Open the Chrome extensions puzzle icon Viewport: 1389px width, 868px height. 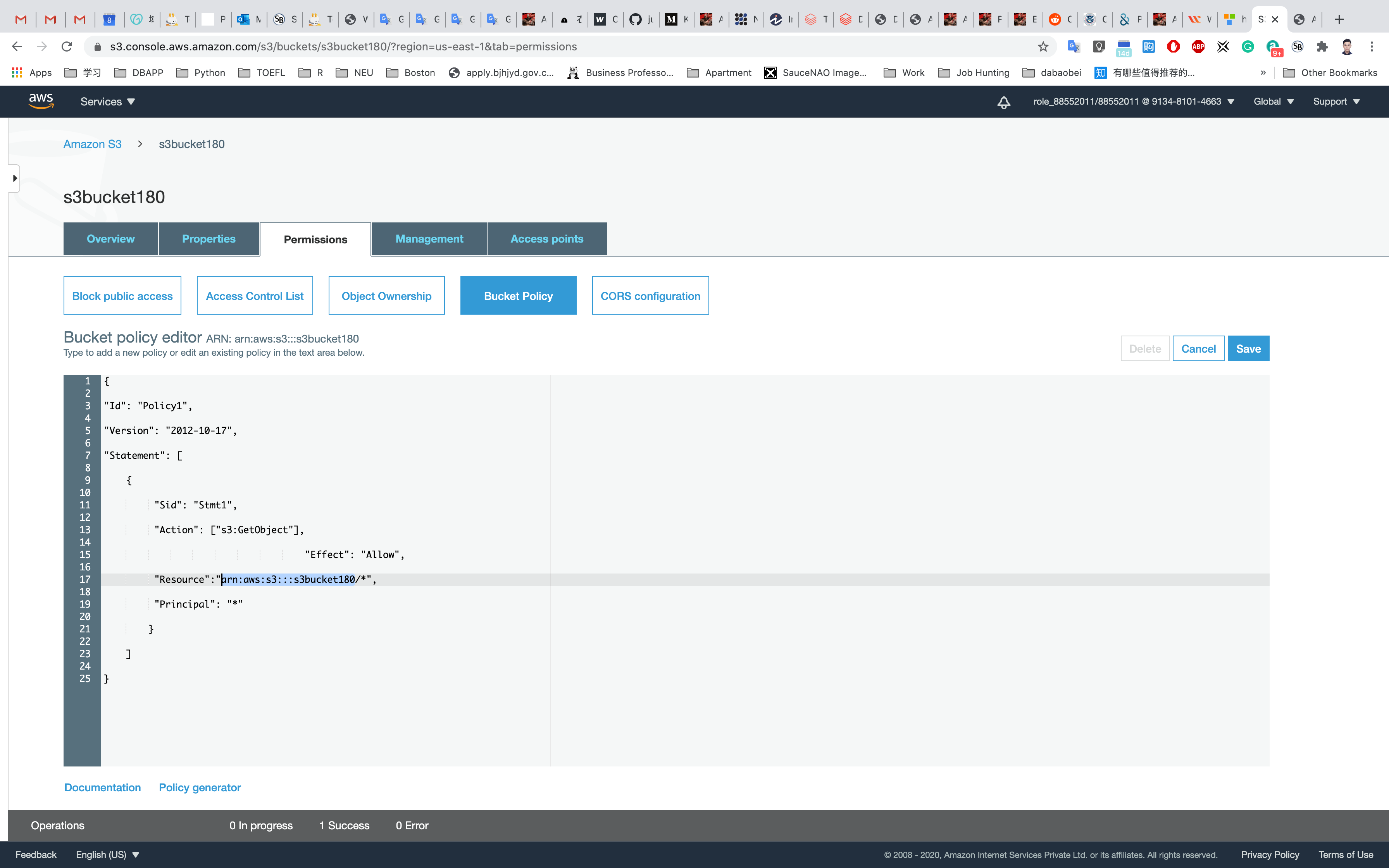coord(1322,46)
